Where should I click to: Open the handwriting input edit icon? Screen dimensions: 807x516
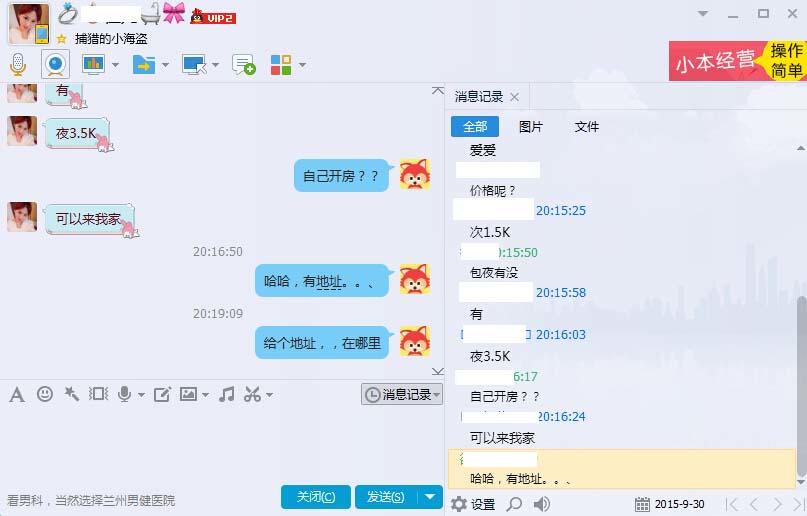point(162,395)
